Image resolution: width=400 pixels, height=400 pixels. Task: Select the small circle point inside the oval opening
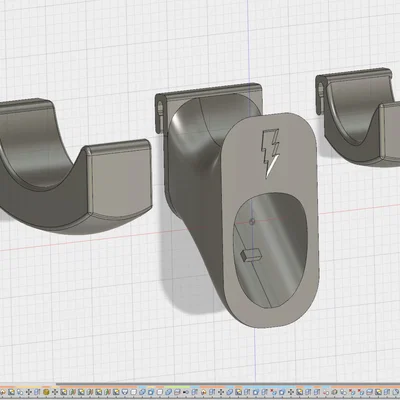[252, 221]
